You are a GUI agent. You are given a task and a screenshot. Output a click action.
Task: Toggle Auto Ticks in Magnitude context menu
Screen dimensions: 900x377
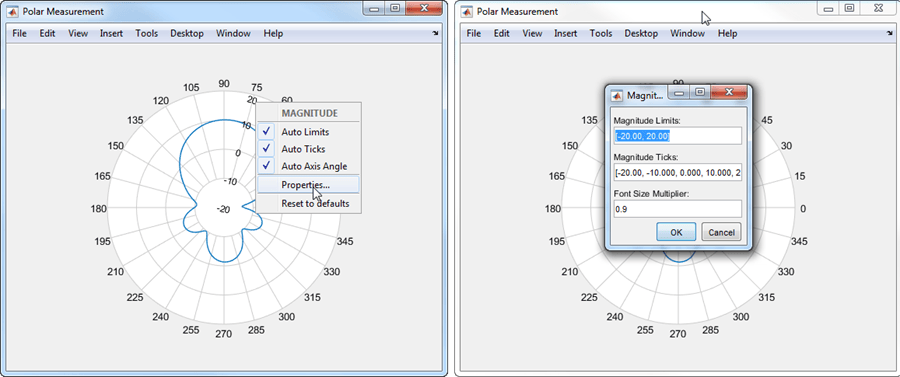coord(308,149)
